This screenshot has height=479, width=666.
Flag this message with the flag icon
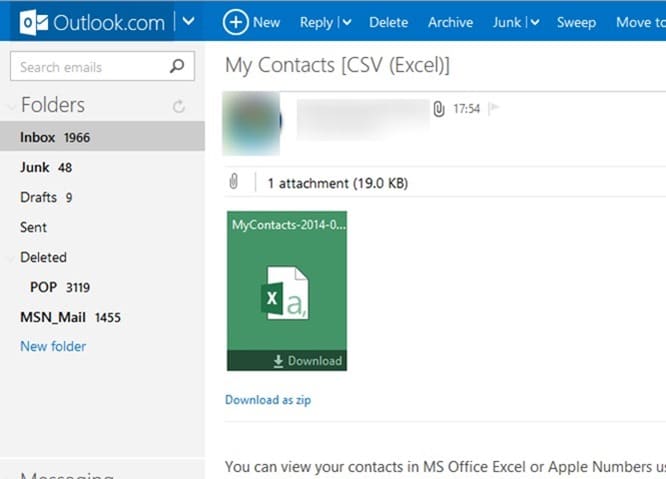tap(494, 109)
